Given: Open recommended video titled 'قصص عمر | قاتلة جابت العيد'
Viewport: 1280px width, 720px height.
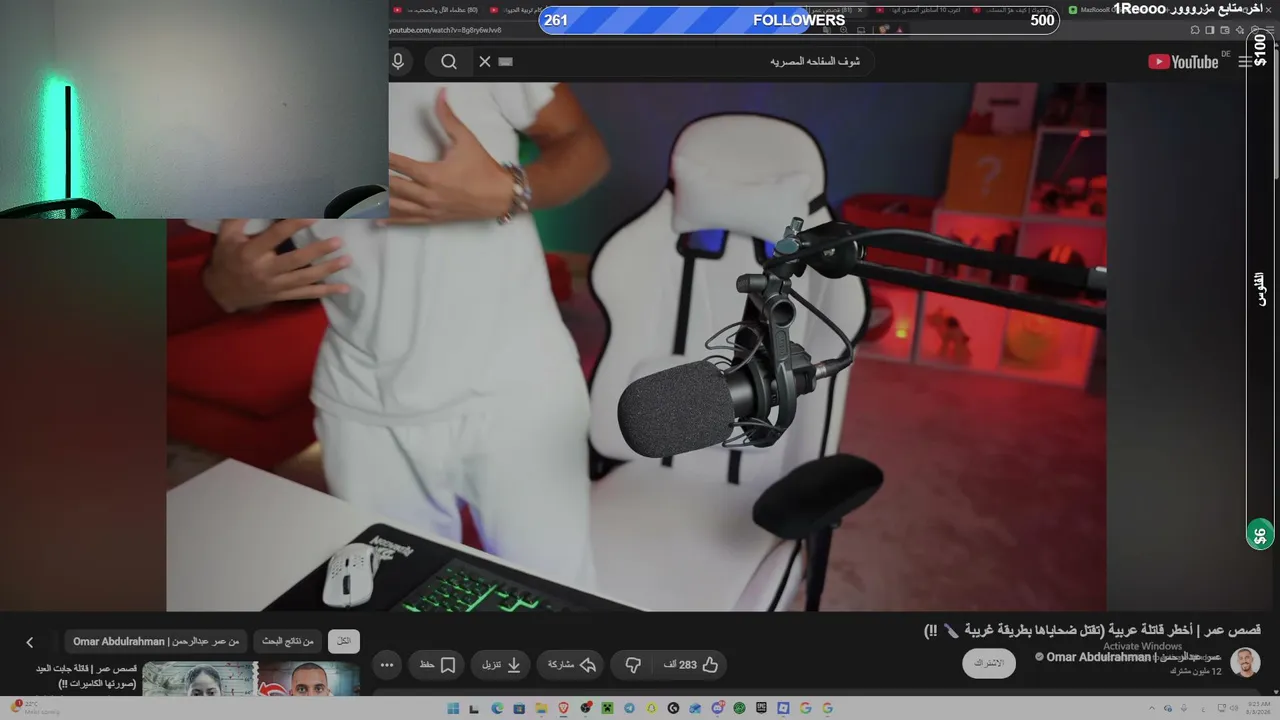Looking at the screenshot, I should pos(85,676).
